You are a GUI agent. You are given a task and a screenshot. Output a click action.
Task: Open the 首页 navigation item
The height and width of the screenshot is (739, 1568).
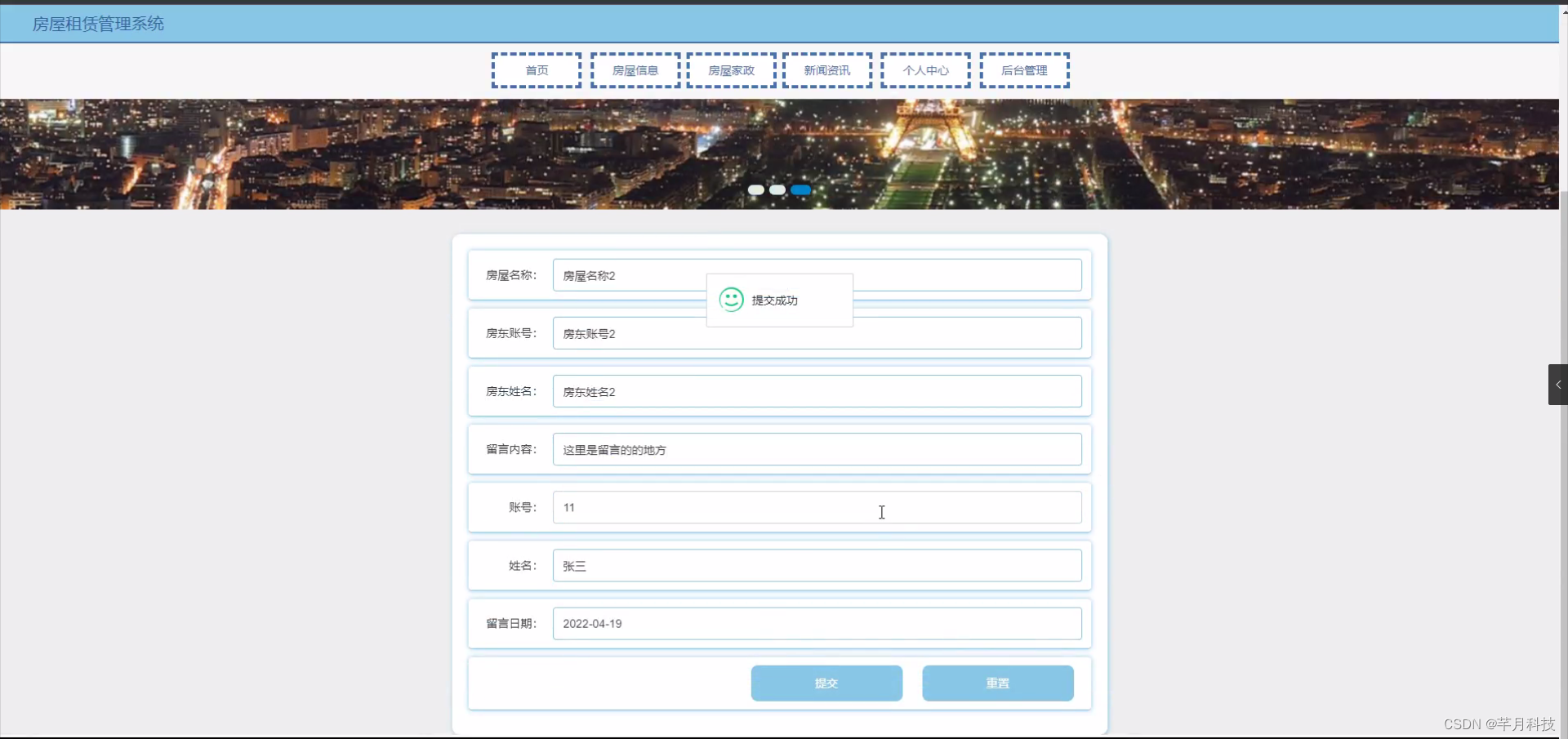[x=536, y=70]
